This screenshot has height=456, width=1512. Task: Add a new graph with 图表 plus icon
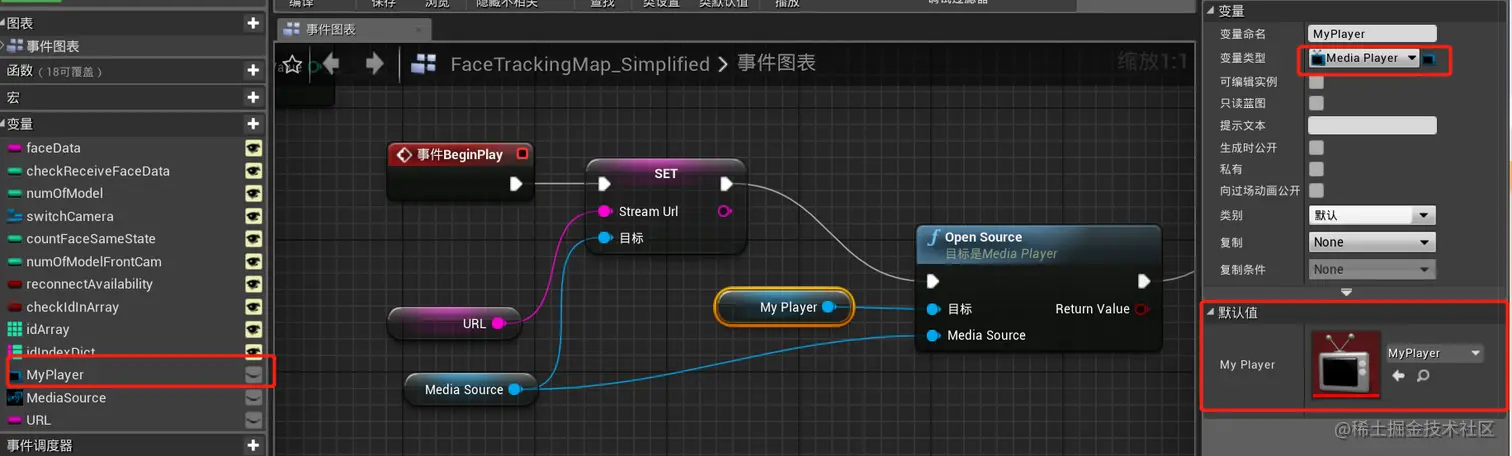pyautogui.click(x=253, y=22)
